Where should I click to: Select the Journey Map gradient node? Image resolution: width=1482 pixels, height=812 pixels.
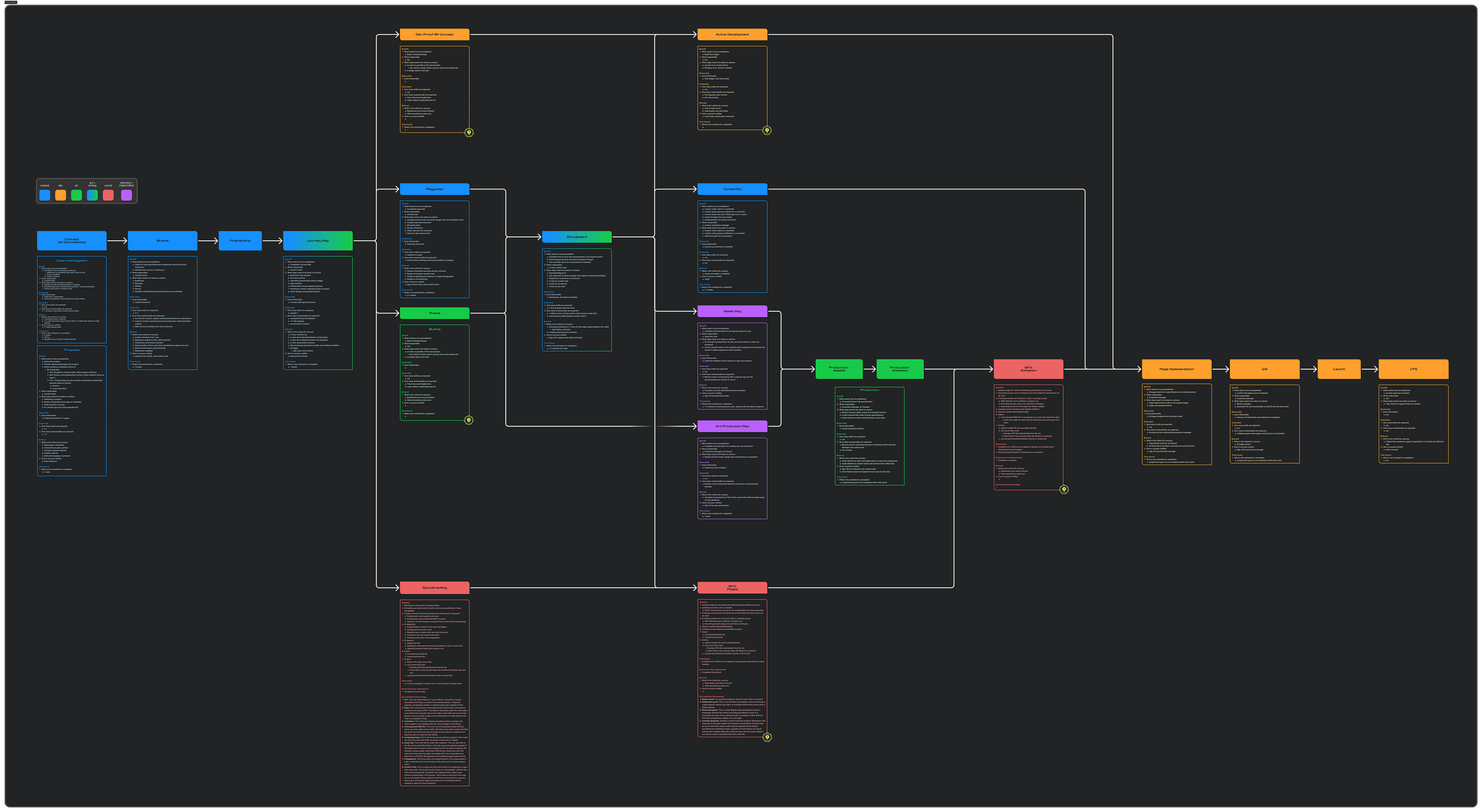point(318,241)
